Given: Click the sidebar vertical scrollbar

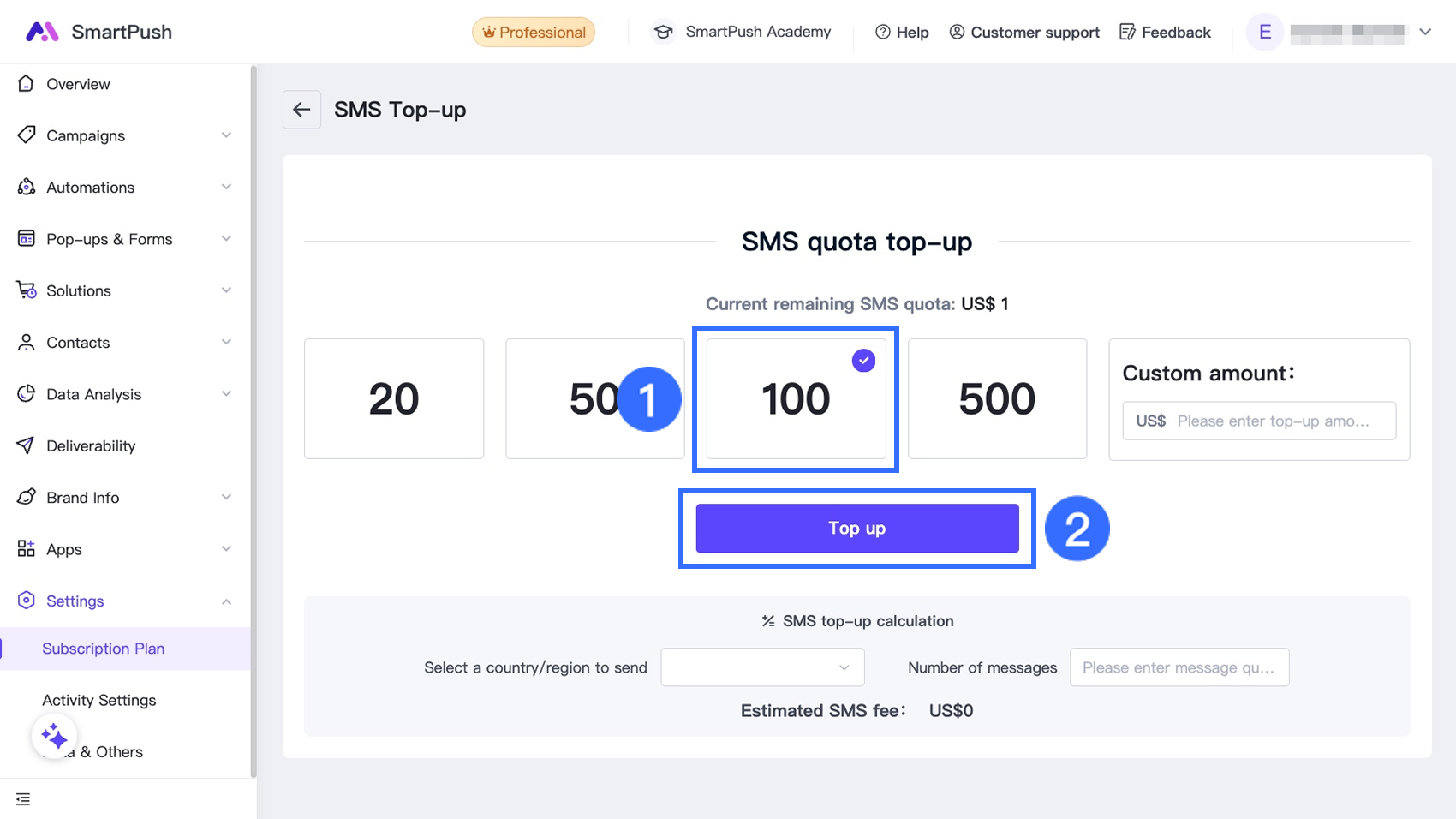Looking at the screenshot, I should click(x=253, y=420).
